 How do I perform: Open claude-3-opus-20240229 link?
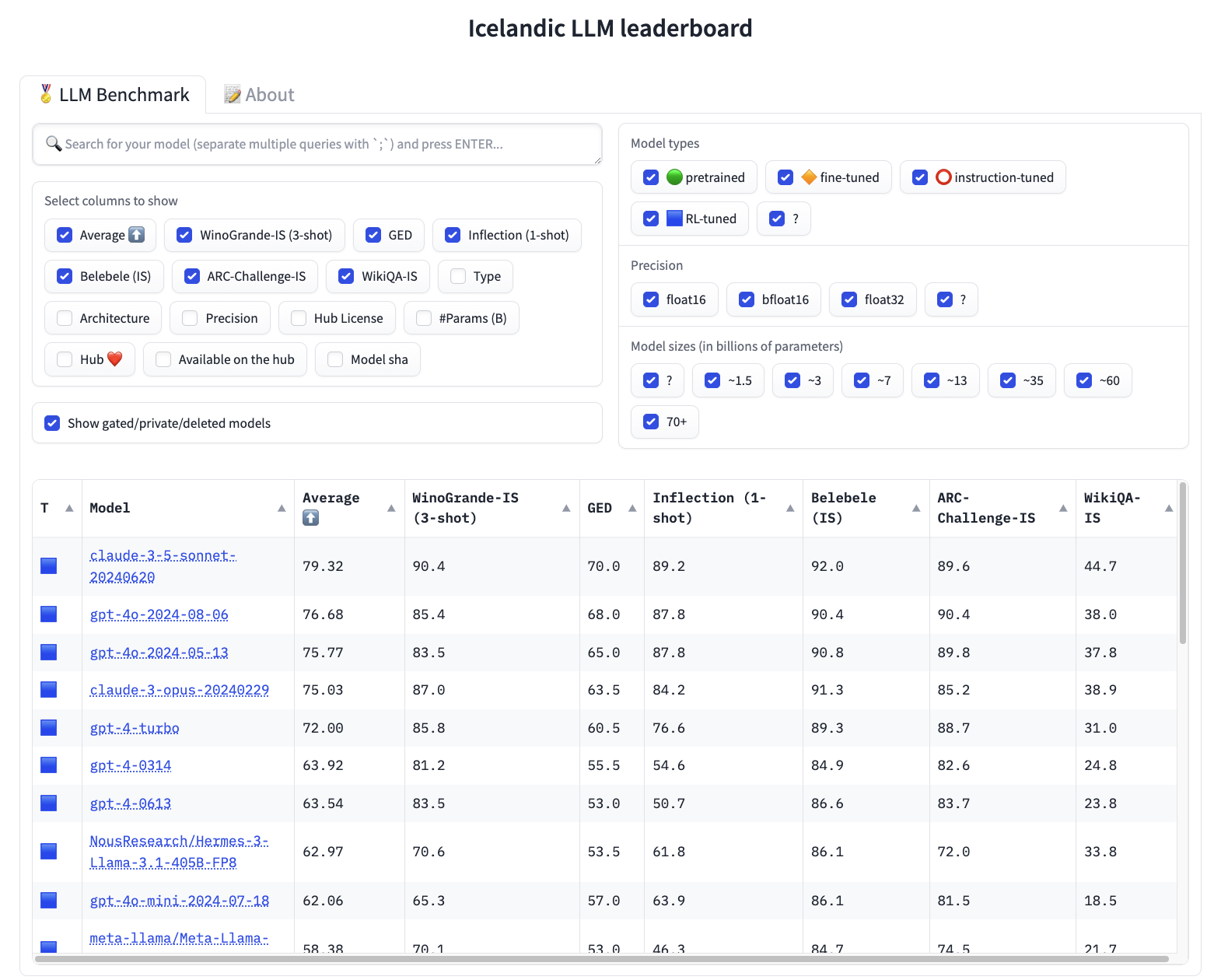point(180,690)
